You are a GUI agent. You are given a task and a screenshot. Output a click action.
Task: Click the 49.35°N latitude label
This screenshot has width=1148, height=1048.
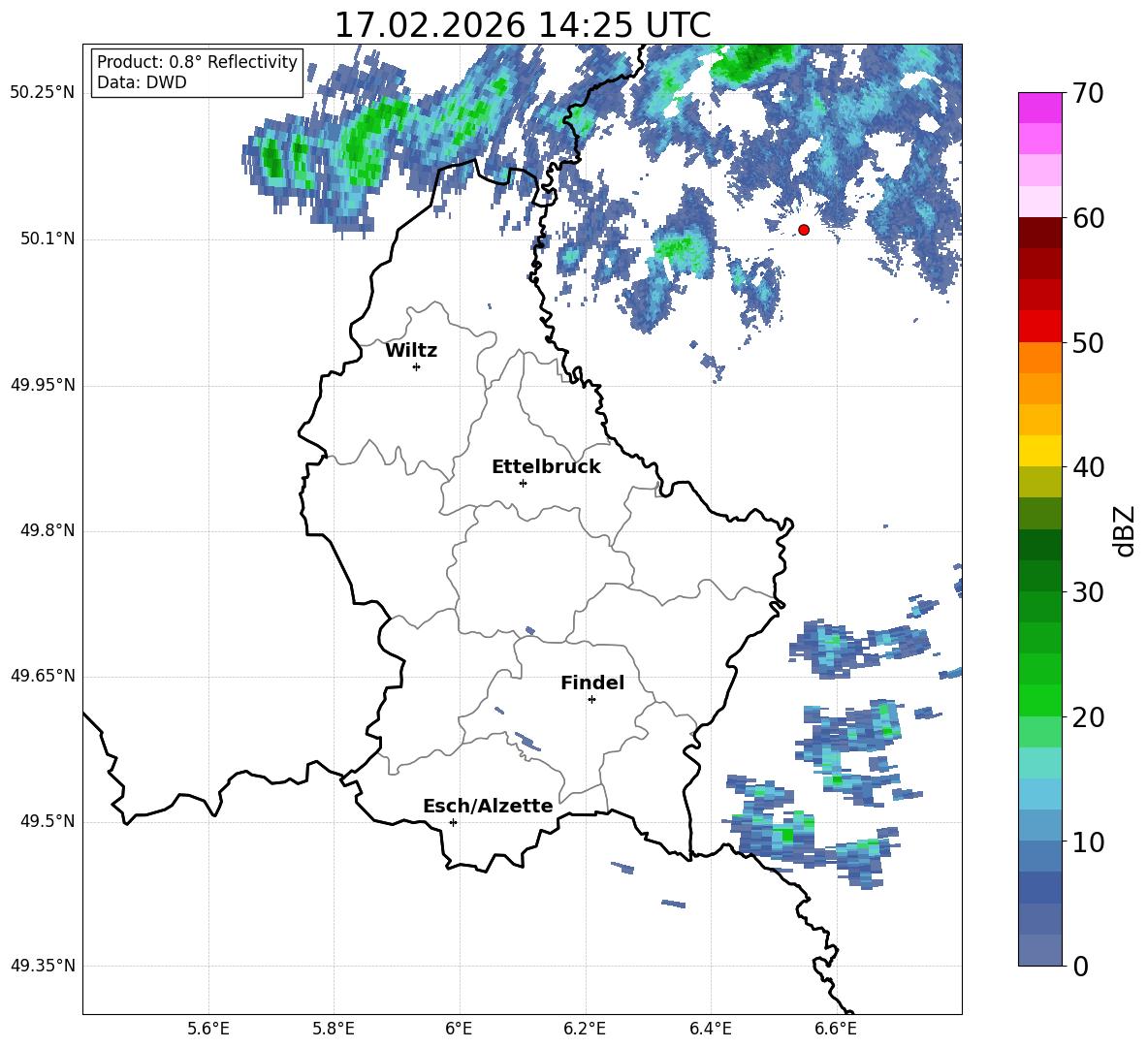(43, 966)
